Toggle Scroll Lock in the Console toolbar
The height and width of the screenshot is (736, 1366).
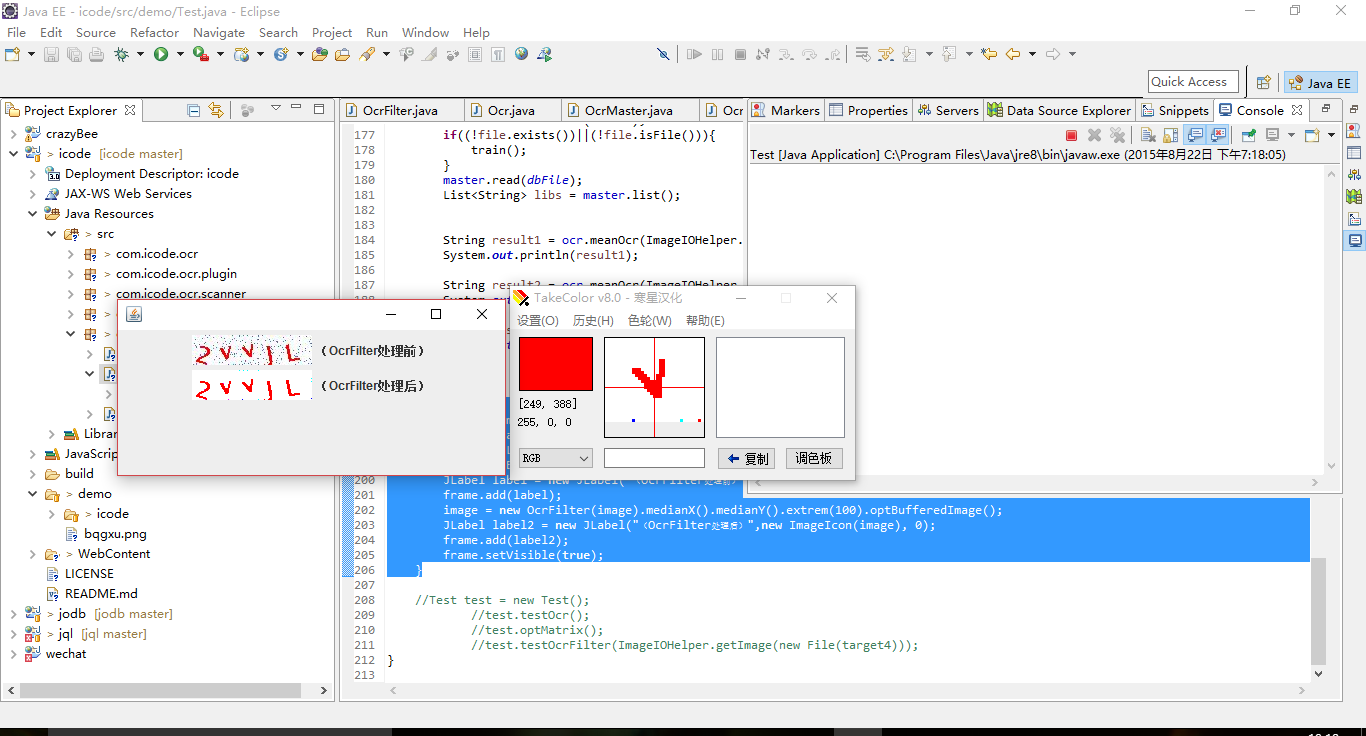[x=1170, y=135]
